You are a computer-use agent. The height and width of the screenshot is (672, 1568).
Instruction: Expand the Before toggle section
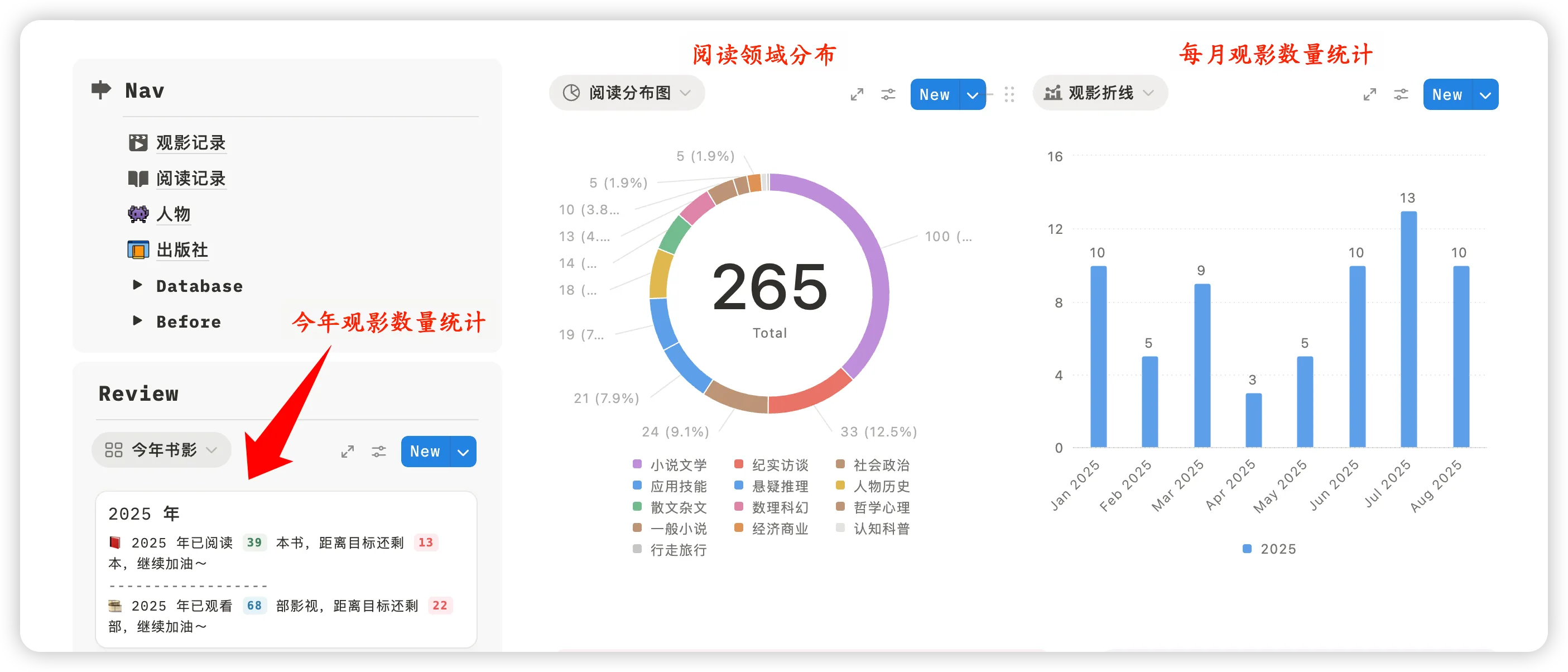tap(138, 321)
